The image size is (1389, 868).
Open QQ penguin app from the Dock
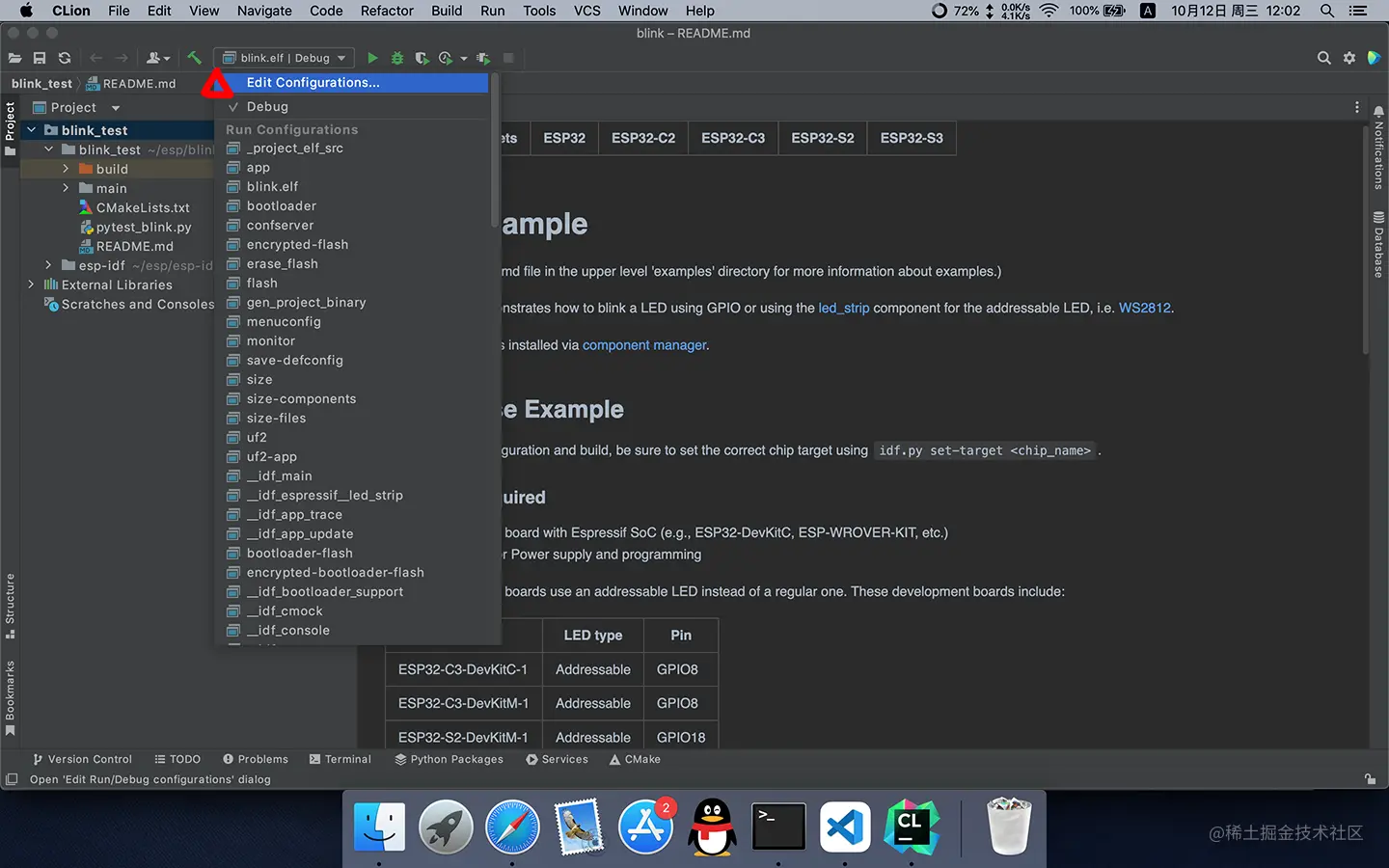click(x=712, y=827)
